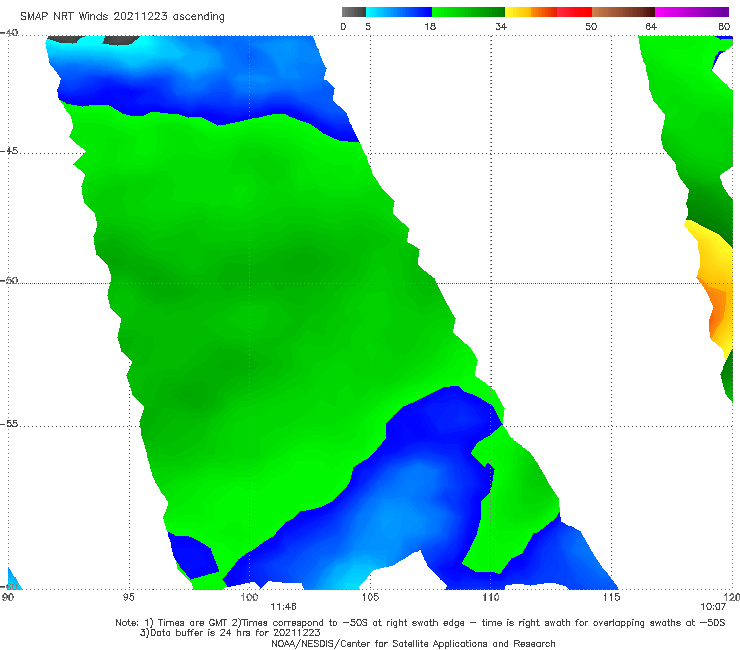Click the '-45' latitude axis label

click(x=9, y=151)
